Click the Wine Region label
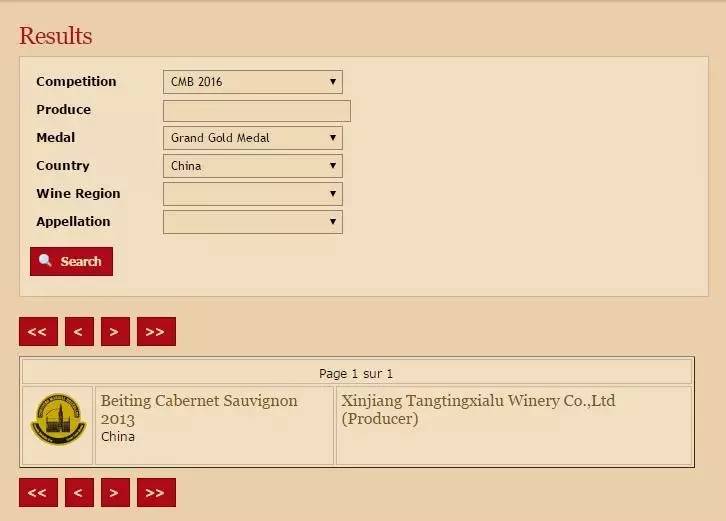The image size is (726, 521). point(78,194)
